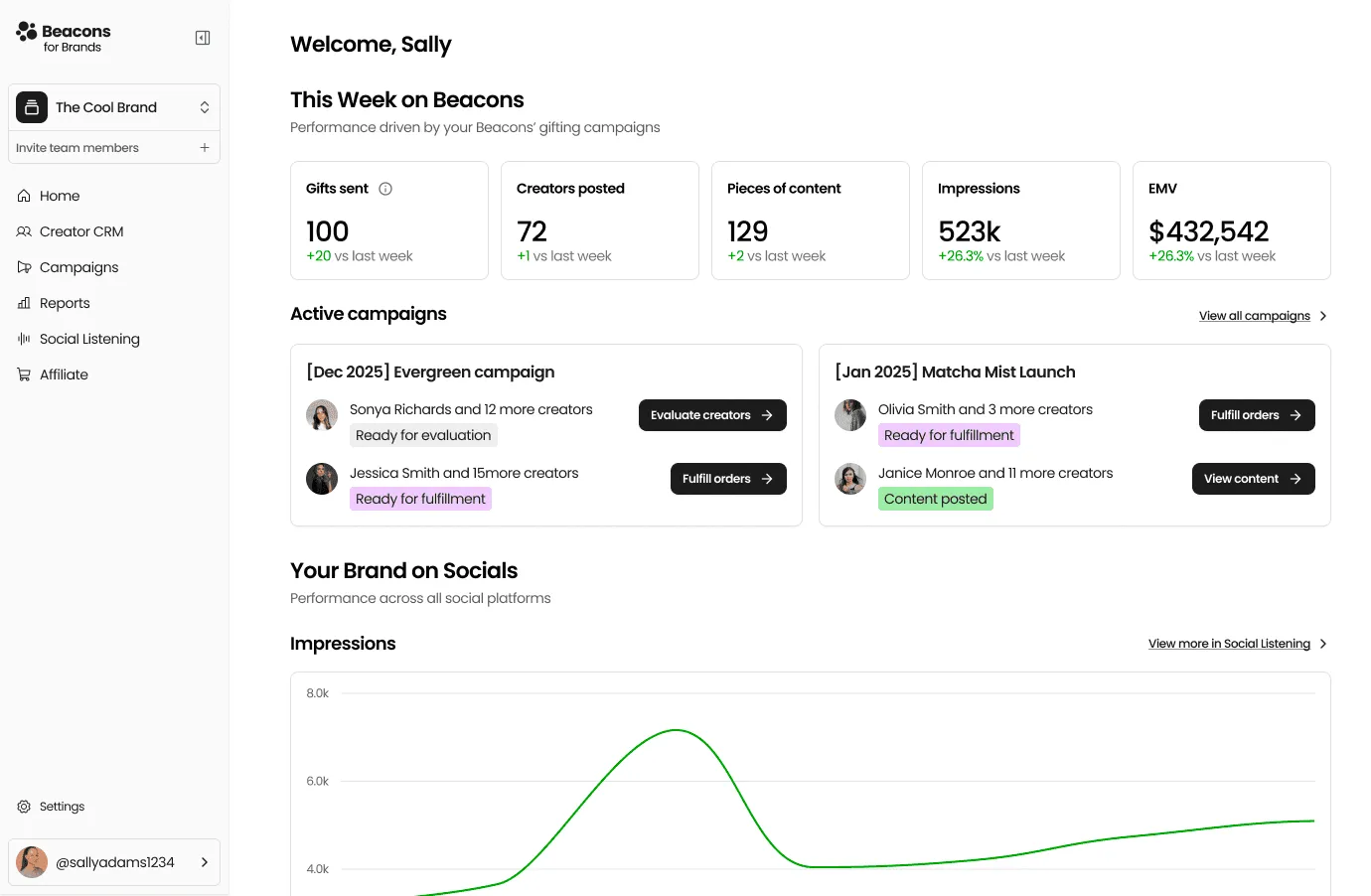Click the Settings gear icon
Screen dimensions: 1371x896
(24, 807)
